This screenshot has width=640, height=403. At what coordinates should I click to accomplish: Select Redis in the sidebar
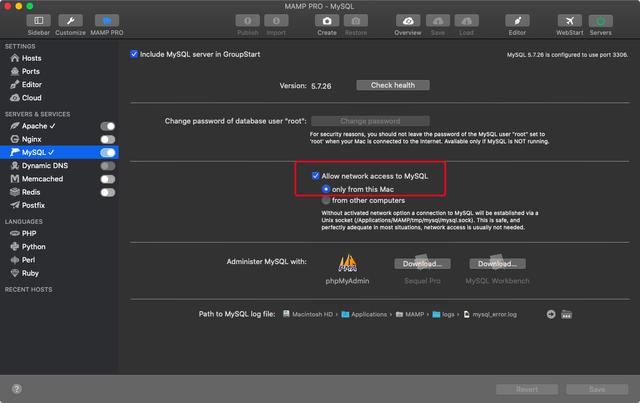point(25,192)
